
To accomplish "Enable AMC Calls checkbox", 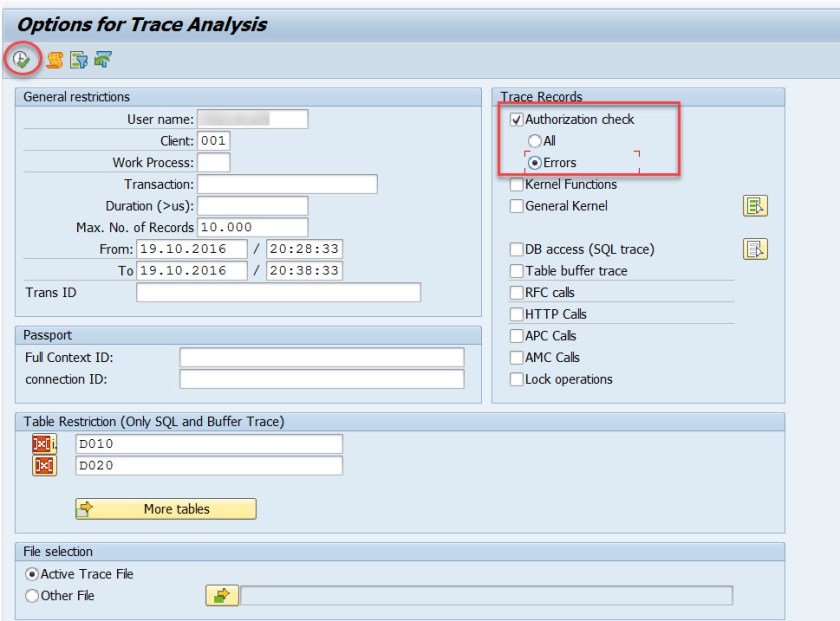I will click(x=516, y=357).
